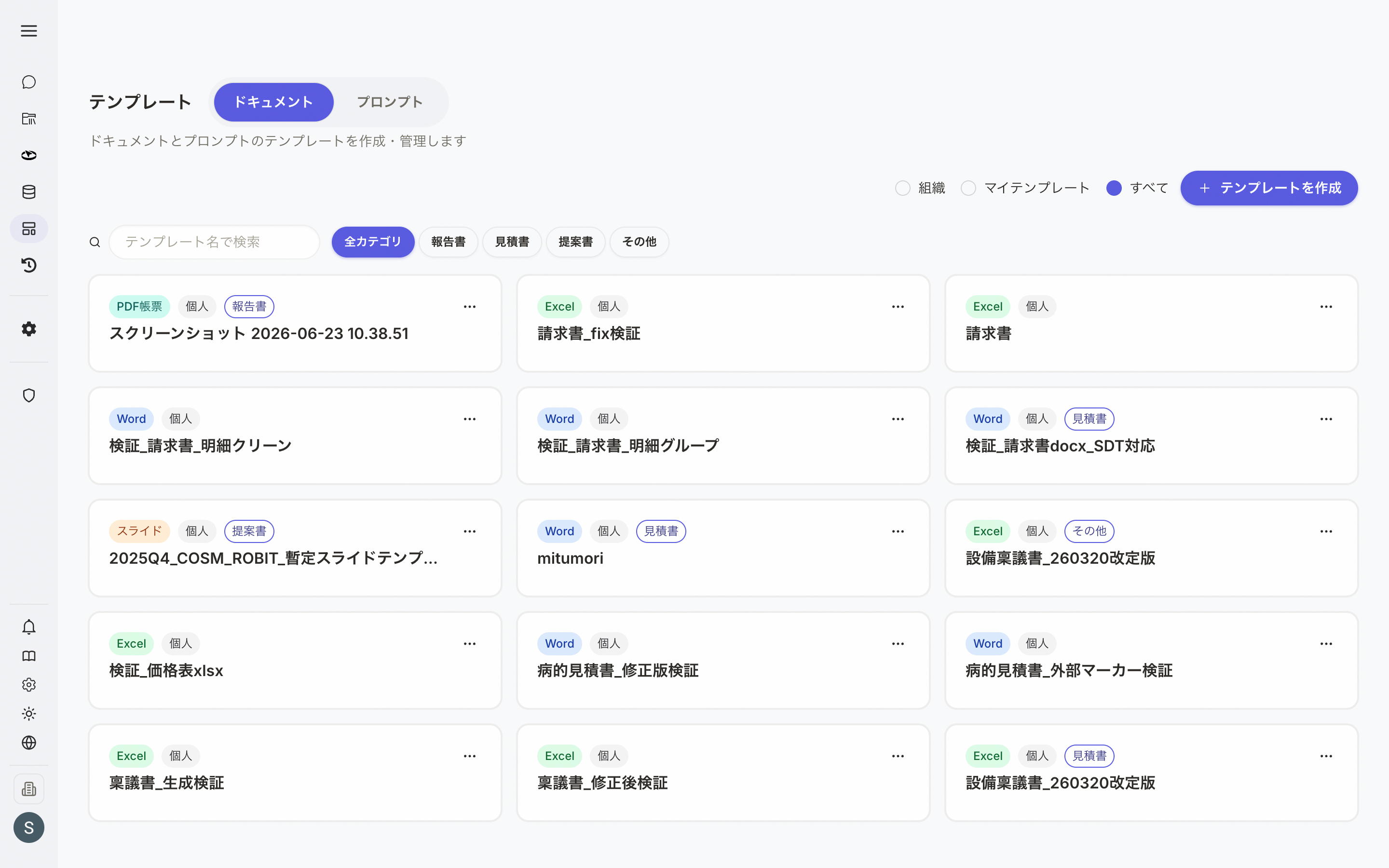Open more options for mitumori card
The image size is (1389, 868).
tap(898, 531)
